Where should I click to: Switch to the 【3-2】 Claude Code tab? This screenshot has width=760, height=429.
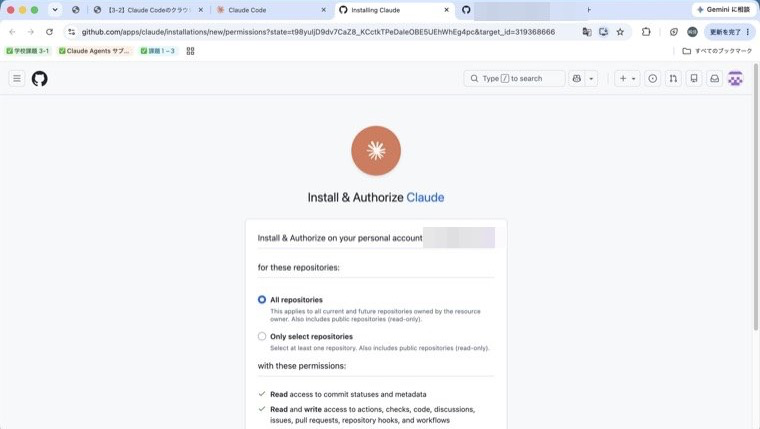148,10
